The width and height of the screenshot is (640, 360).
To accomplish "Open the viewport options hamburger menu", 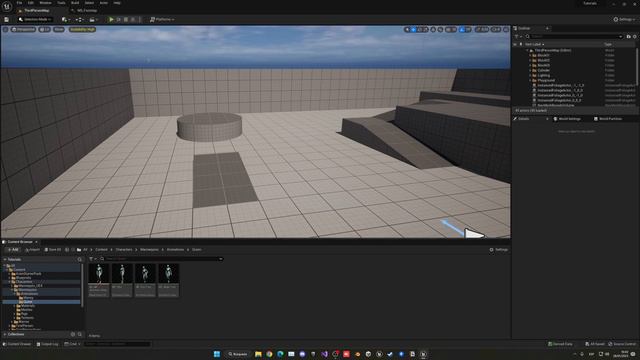I will coord(5,29).
